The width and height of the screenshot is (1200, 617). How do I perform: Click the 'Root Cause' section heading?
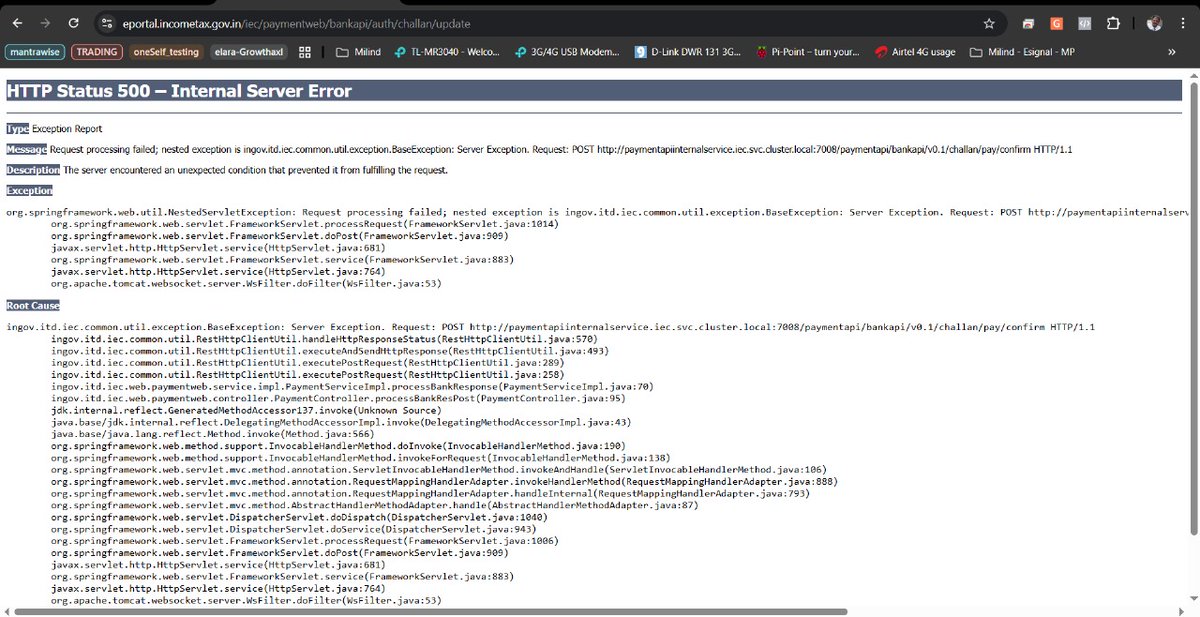pyautogui.click(x=33, y=305)
